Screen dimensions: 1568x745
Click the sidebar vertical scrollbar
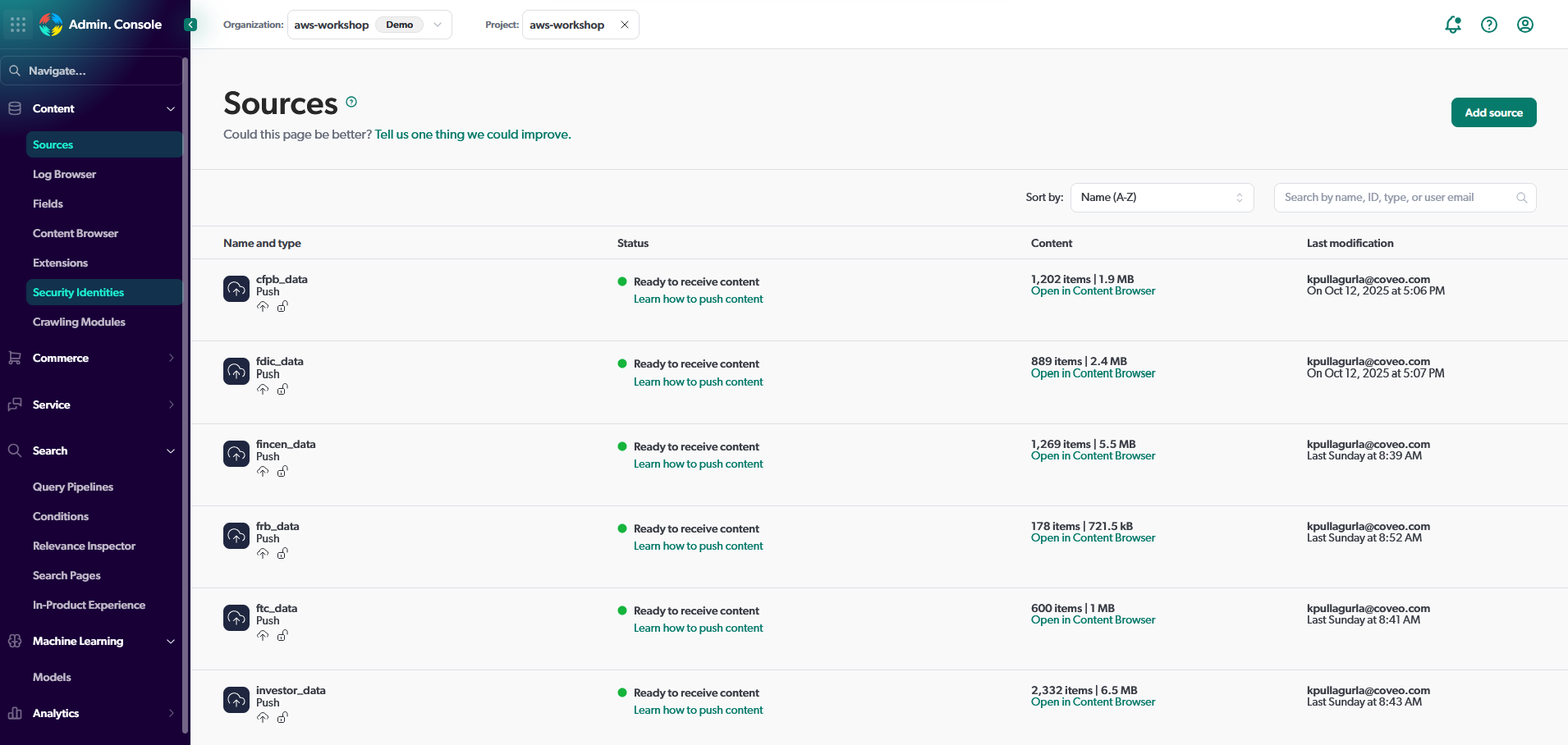tap(186, 394)
